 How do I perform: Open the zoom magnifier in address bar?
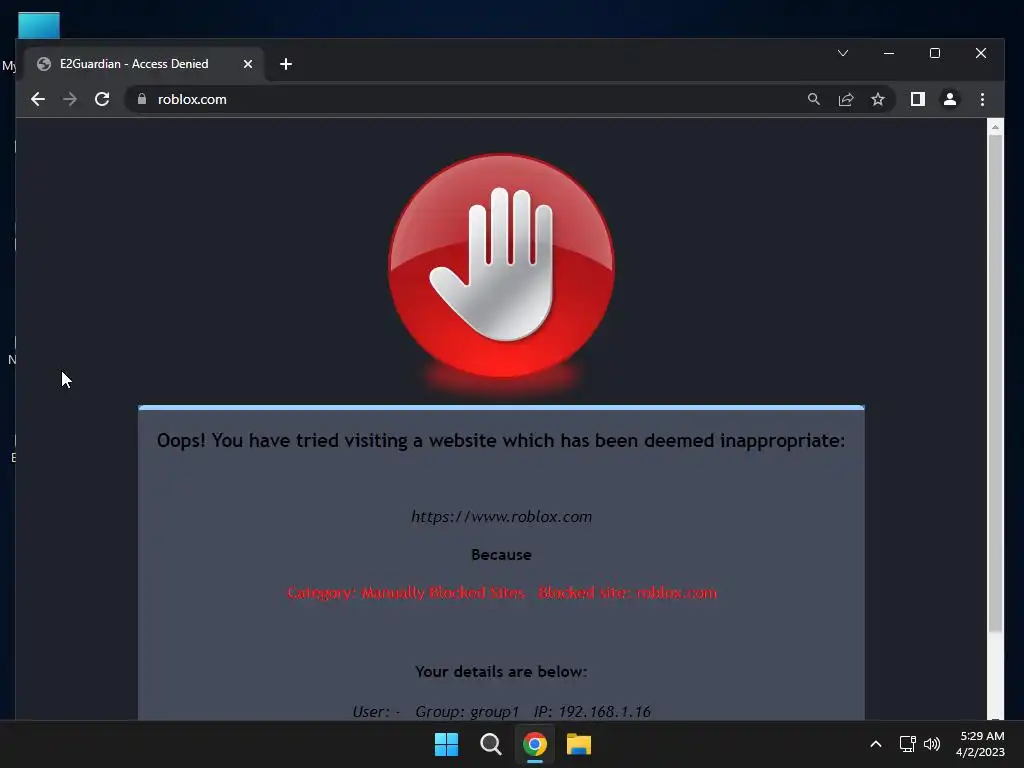[813, 99]
